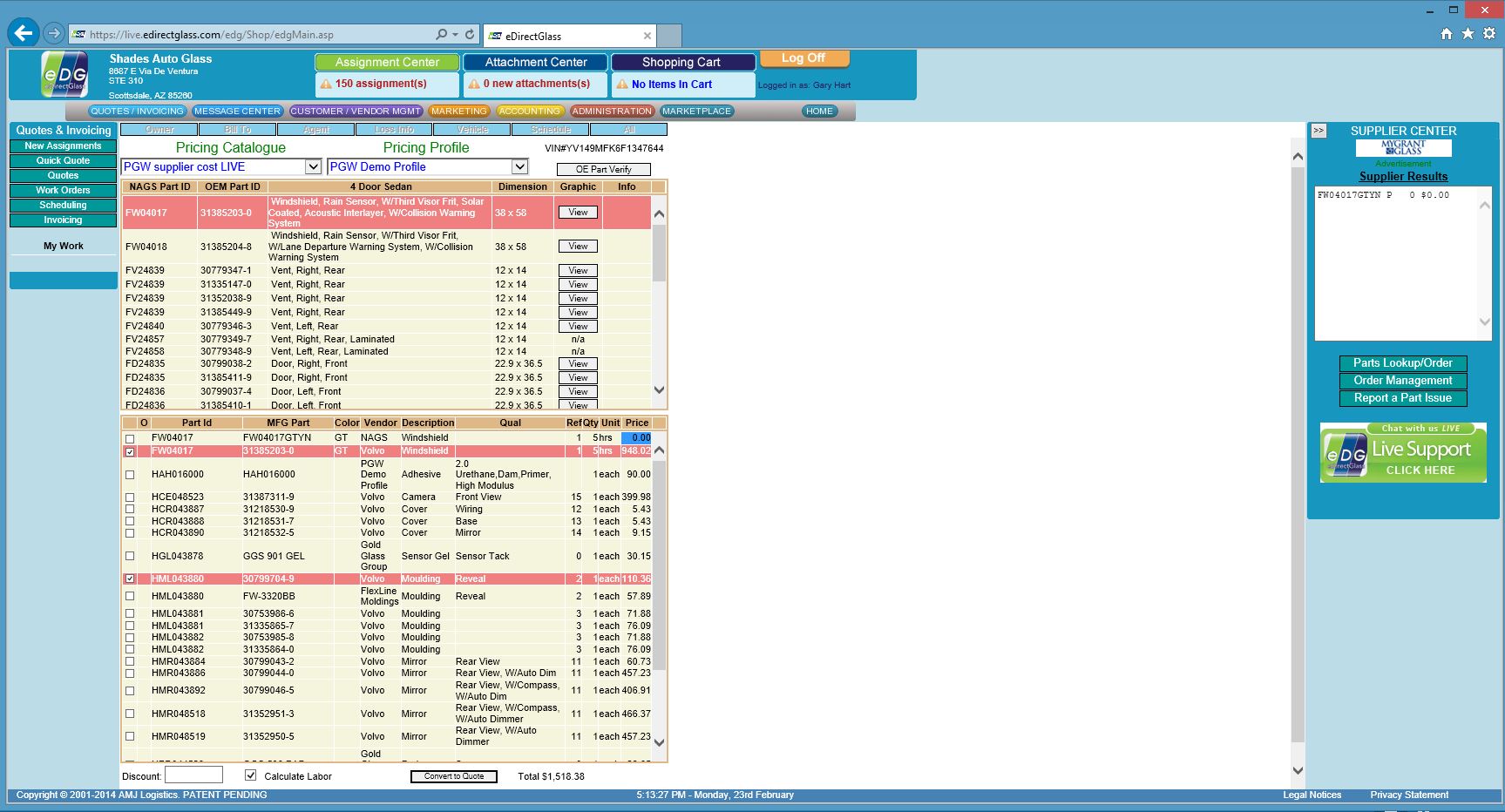This screenshot has width=1505, height=812.
Task: Open favorites with the star icon
Action: click(x=1468, y=33)
